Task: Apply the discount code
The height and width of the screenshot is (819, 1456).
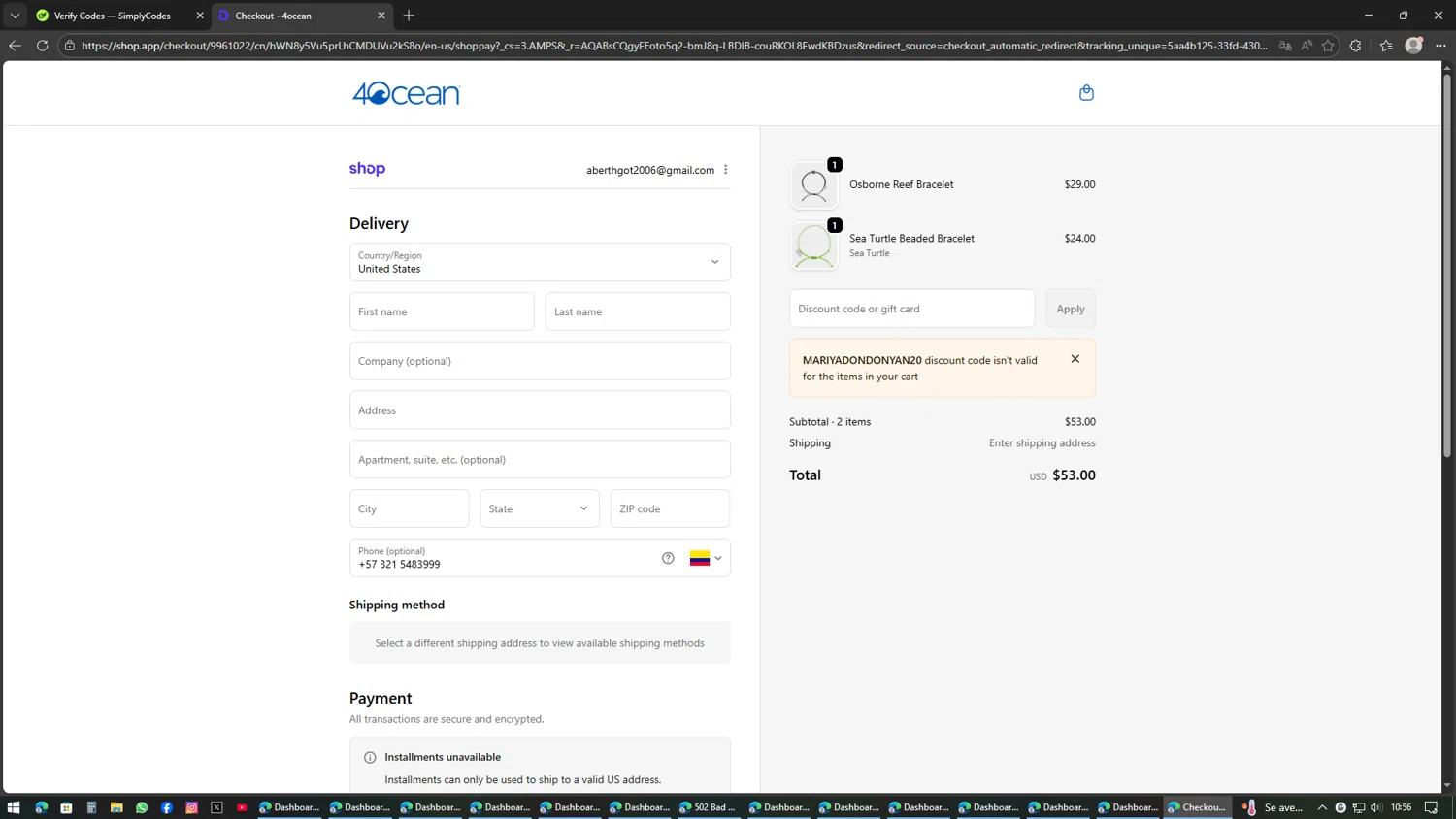Action: coord(1071,309)
